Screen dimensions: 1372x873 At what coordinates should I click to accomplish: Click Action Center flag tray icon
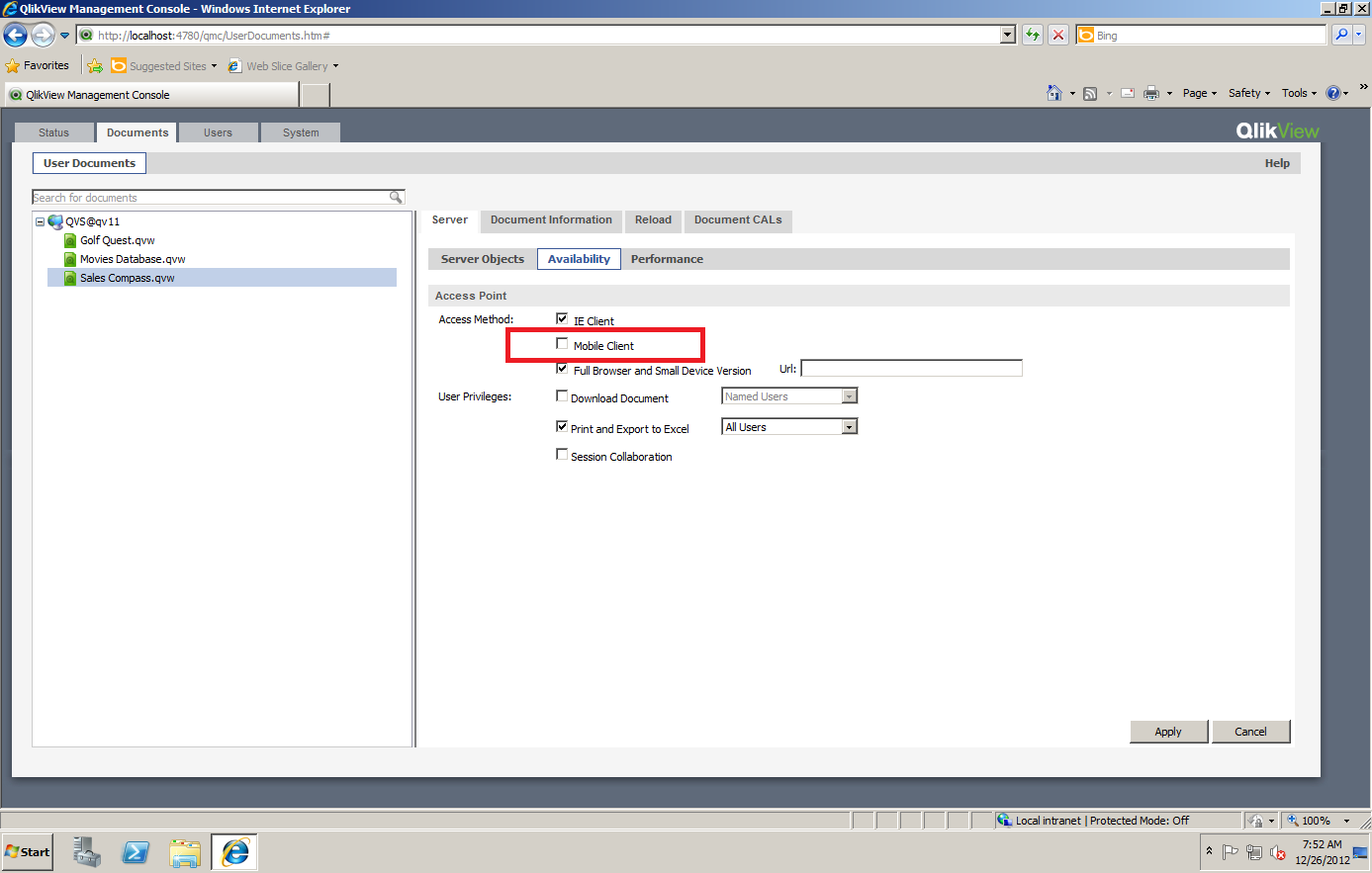pos(1231,852)
